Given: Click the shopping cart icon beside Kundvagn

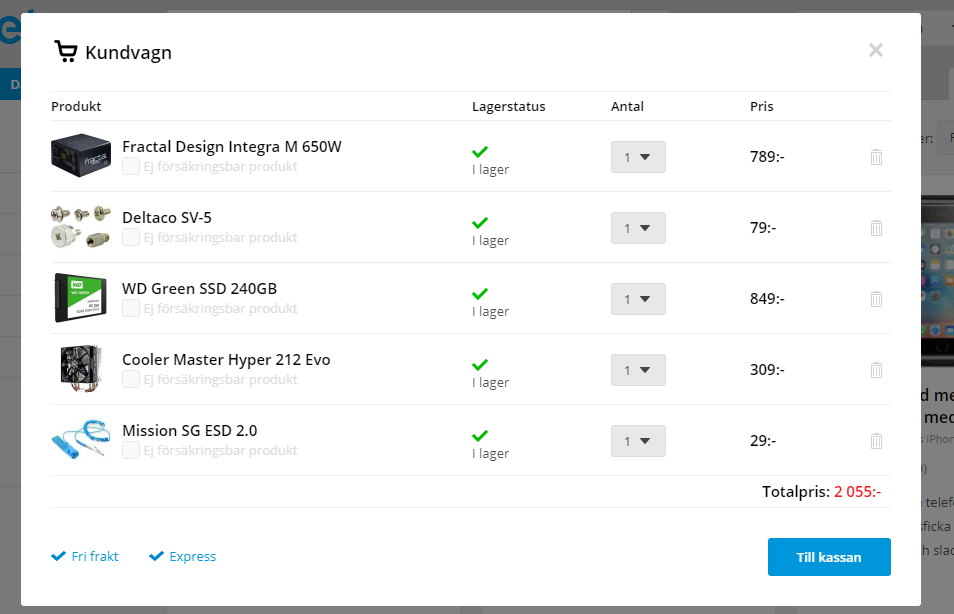Looking at the screenshot, I should pyautogui.click(x=66, y=52).
